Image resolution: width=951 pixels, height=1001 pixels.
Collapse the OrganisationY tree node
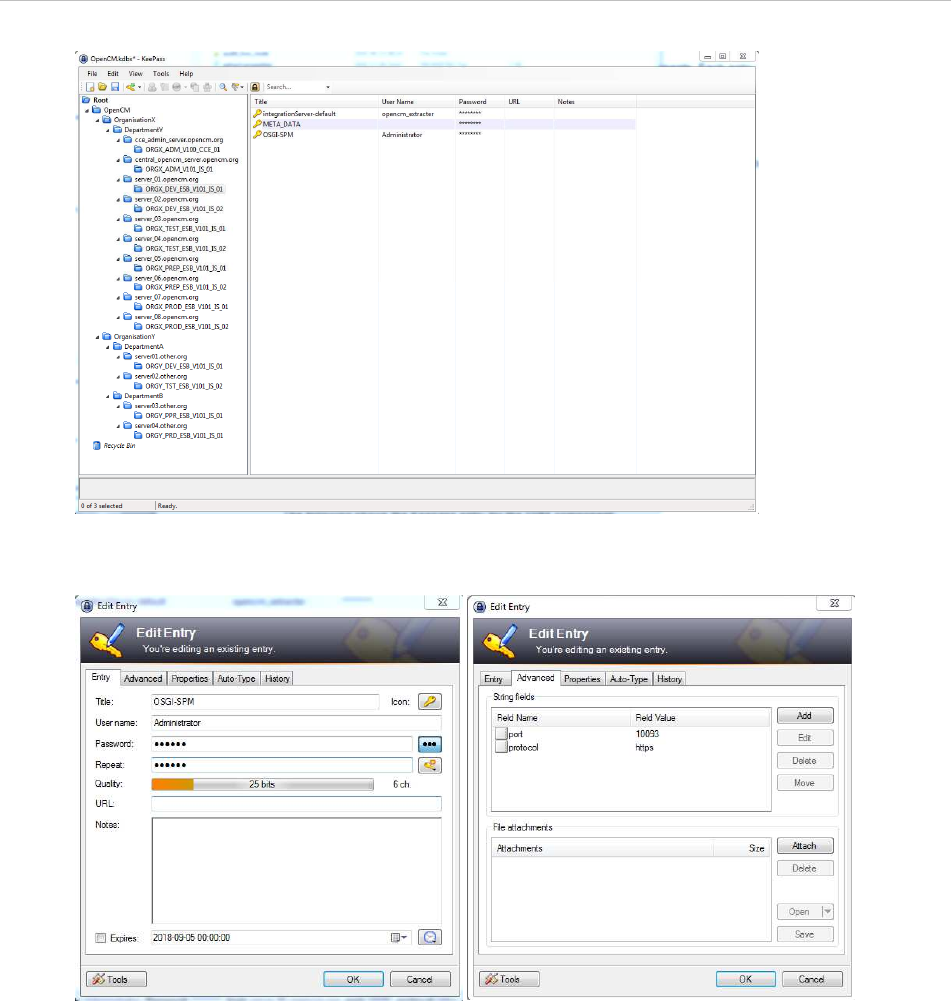[x=98, y=337]
